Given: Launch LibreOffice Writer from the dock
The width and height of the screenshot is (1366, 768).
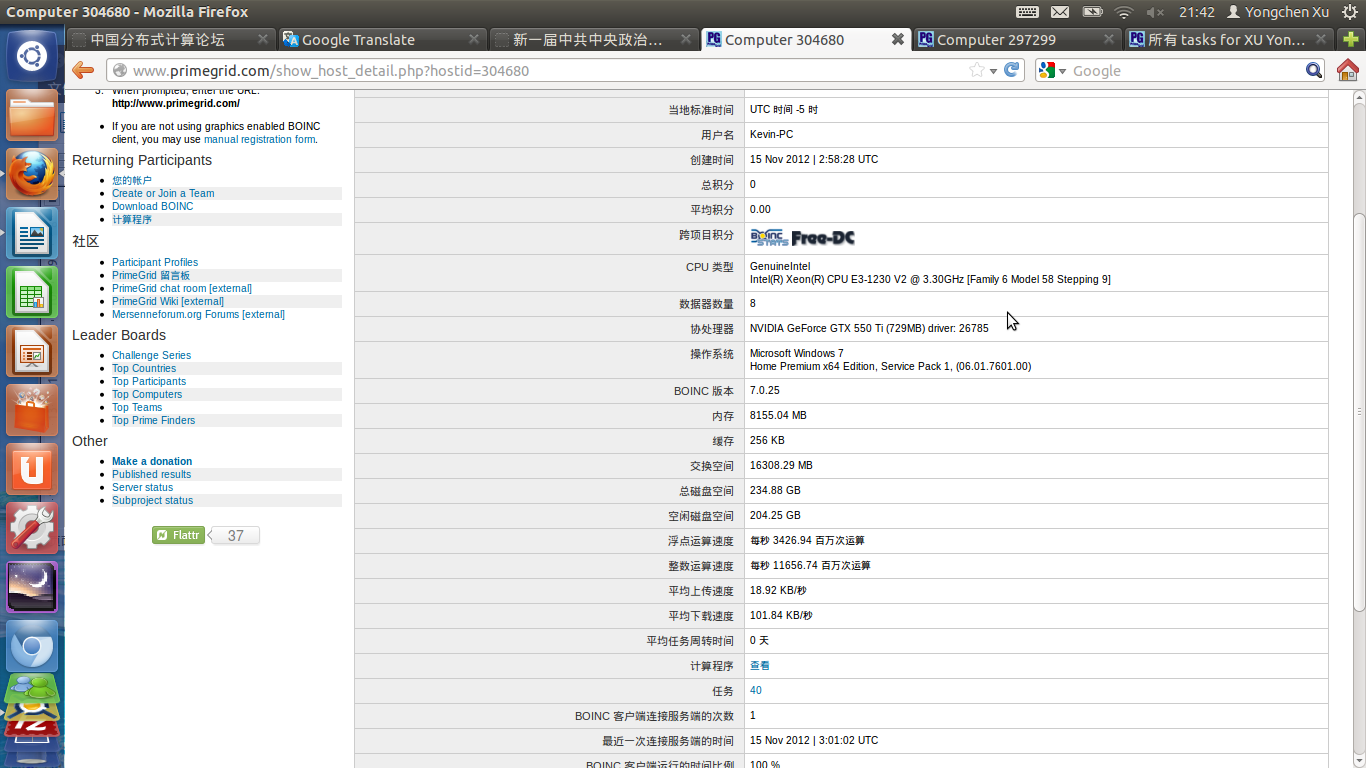Looking at the screenshot, I should tap(32, 234).
